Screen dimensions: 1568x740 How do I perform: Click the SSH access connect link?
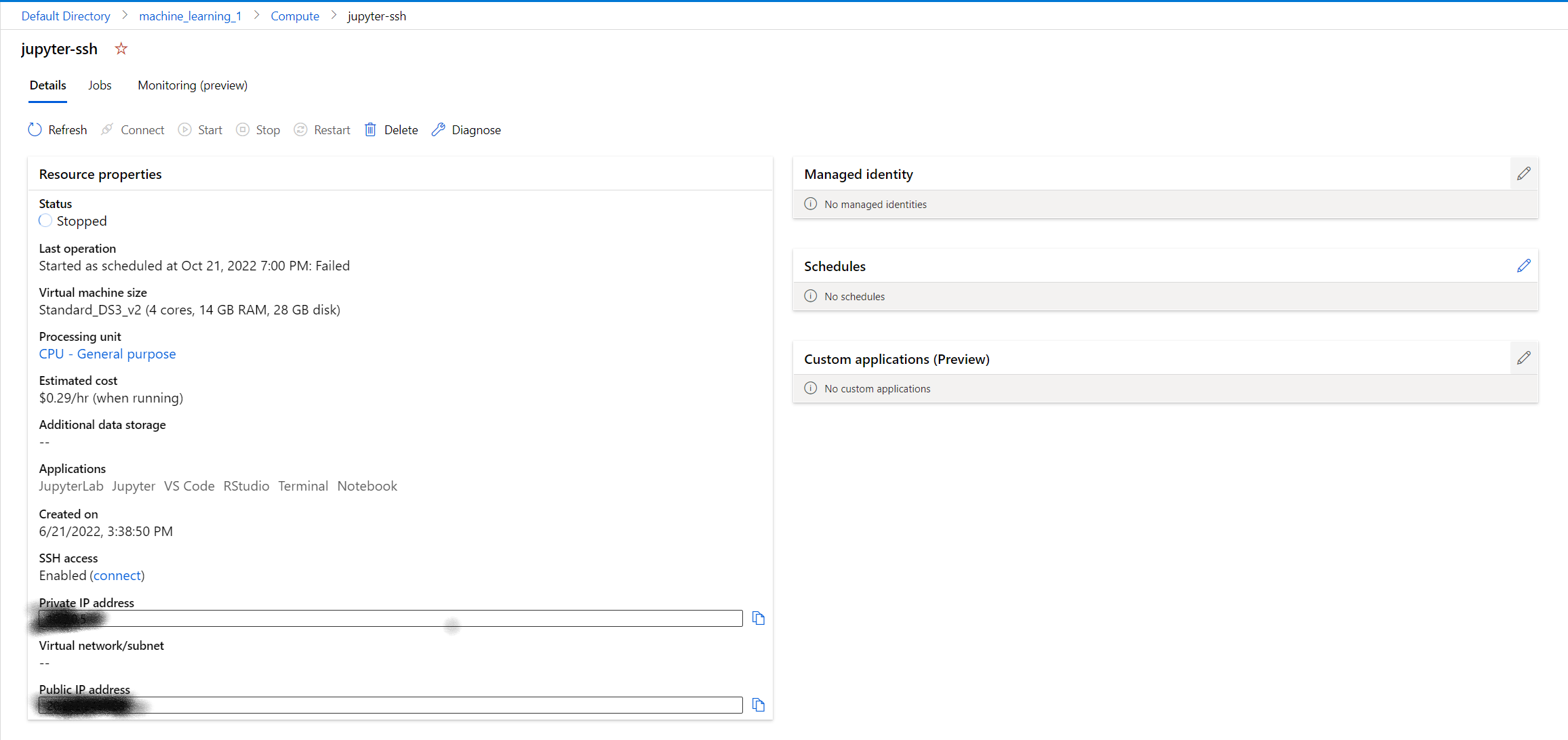tap(117, 575)
